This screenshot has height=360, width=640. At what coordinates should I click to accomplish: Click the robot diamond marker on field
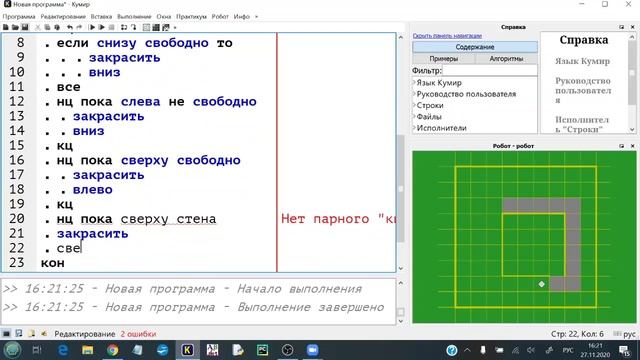tap(541, 284)
